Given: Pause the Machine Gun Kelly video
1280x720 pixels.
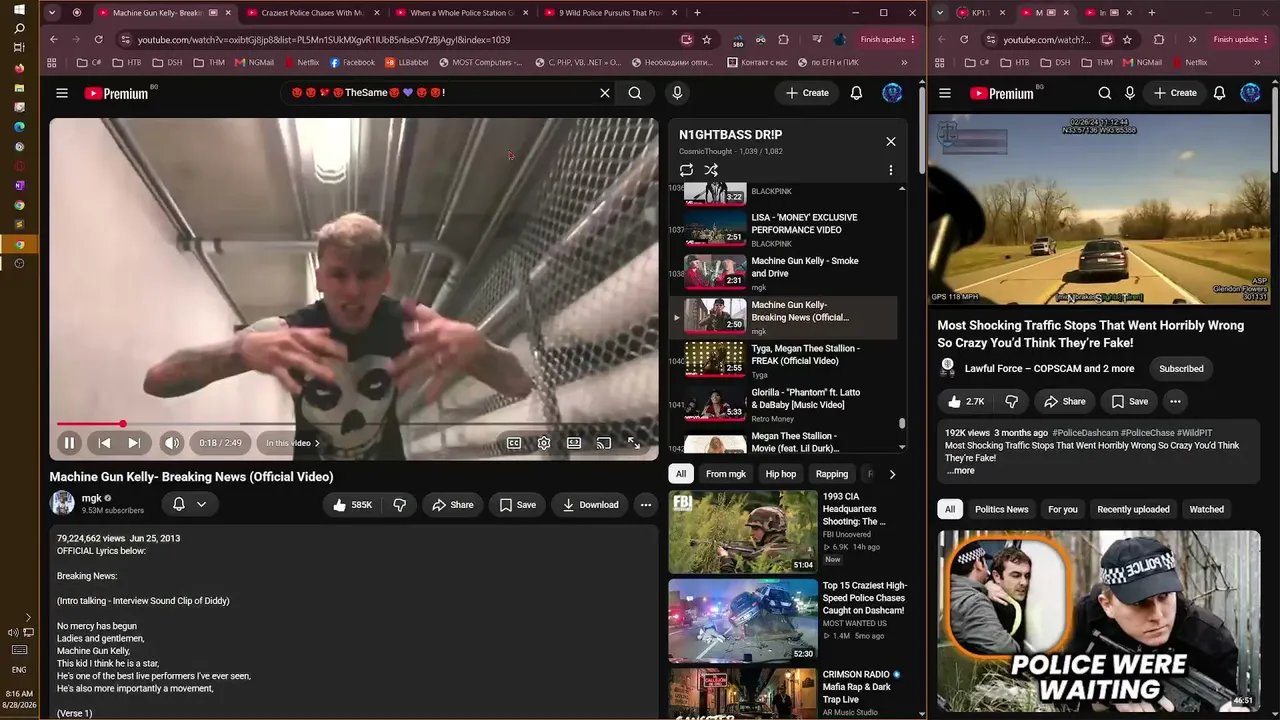Looking at the screenshot, I should [x=69, y=443].
